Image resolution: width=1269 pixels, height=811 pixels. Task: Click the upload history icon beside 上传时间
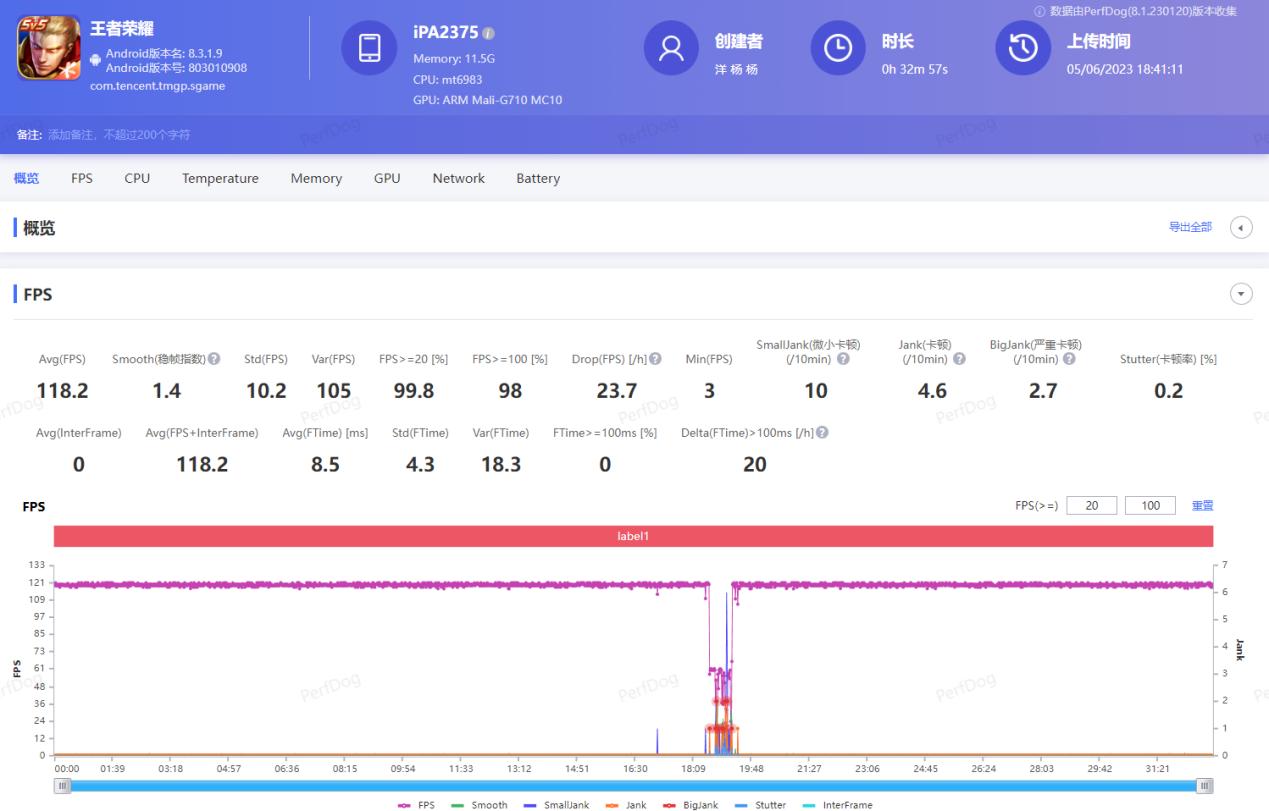(x=1022, y=47)
